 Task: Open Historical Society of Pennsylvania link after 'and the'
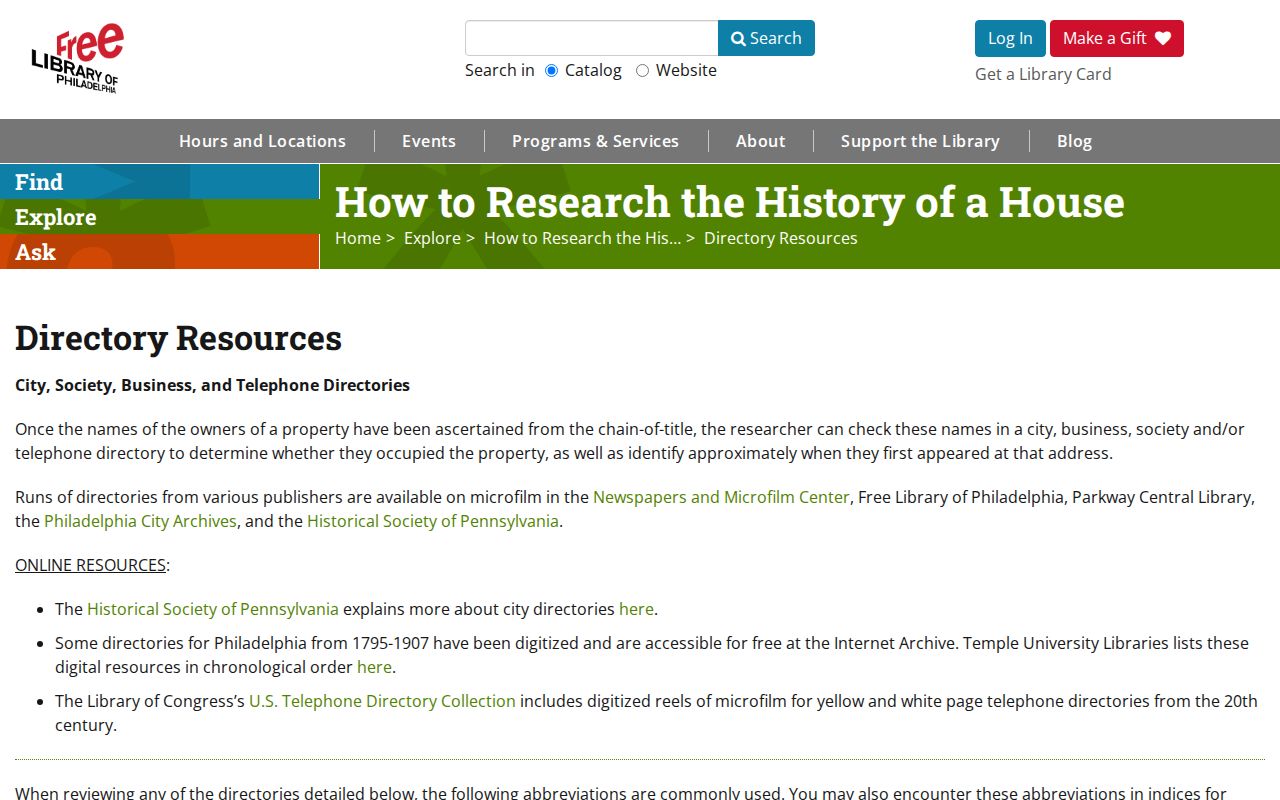click(x=433, y=521)
